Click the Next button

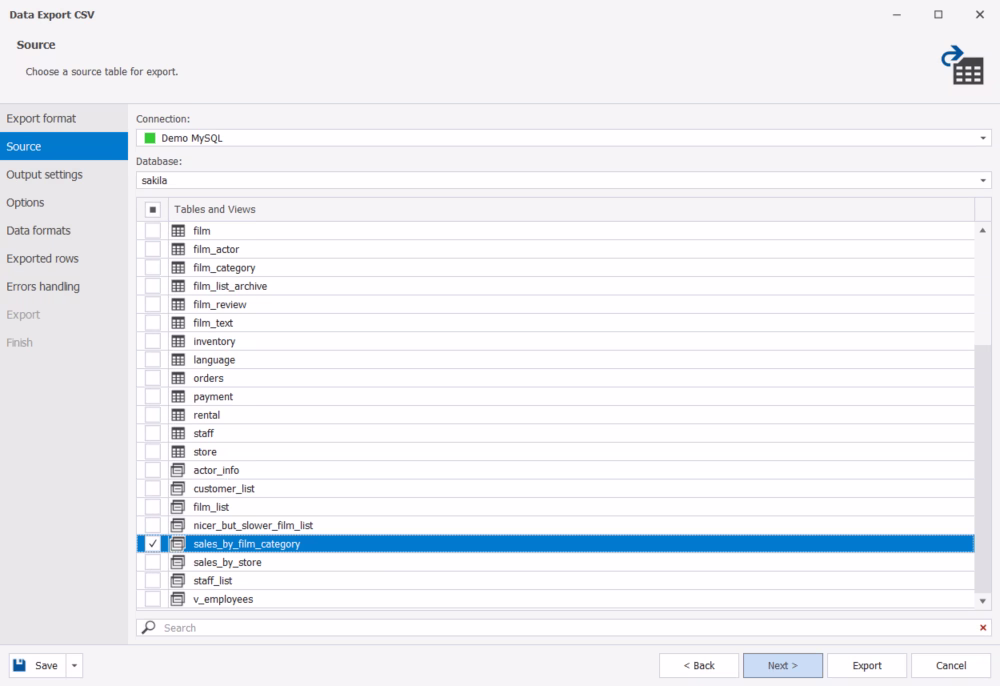coord(783,666)
